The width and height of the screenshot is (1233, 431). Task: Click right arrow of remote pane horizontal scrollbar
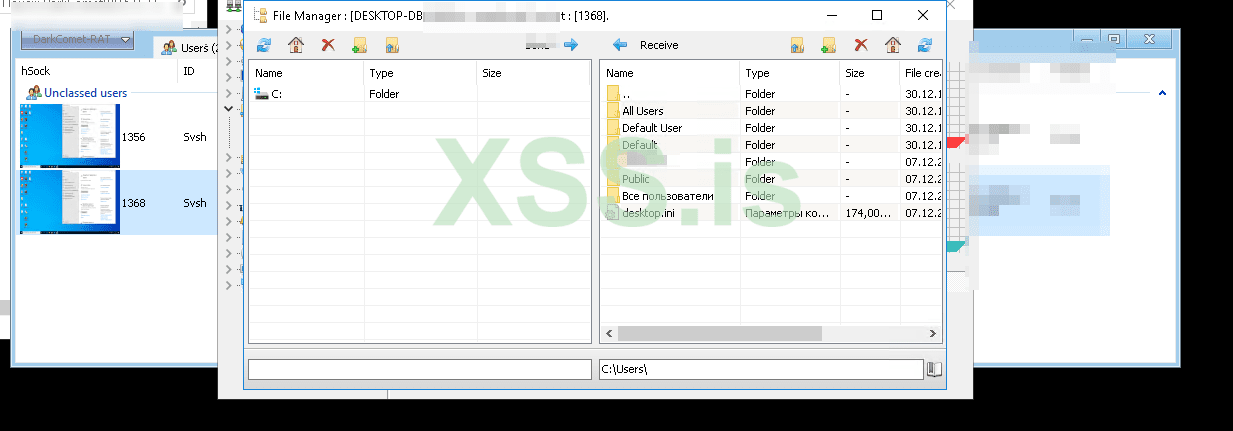tap(934, 334)
